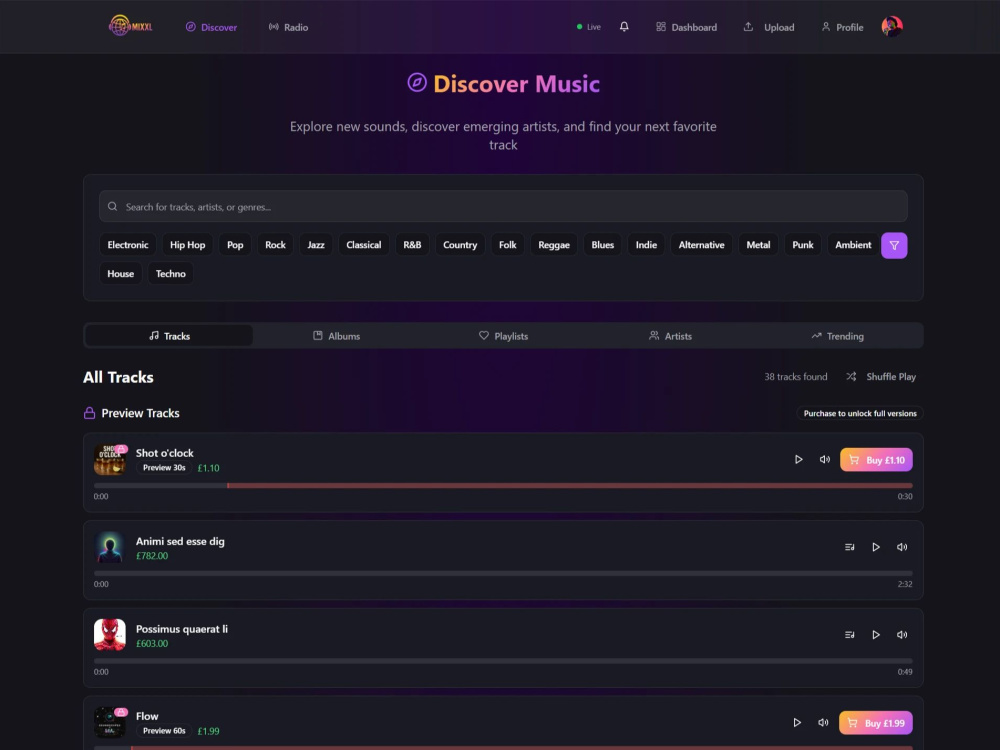Toggle volume for Possimus quaerat li

coord(902,635)
